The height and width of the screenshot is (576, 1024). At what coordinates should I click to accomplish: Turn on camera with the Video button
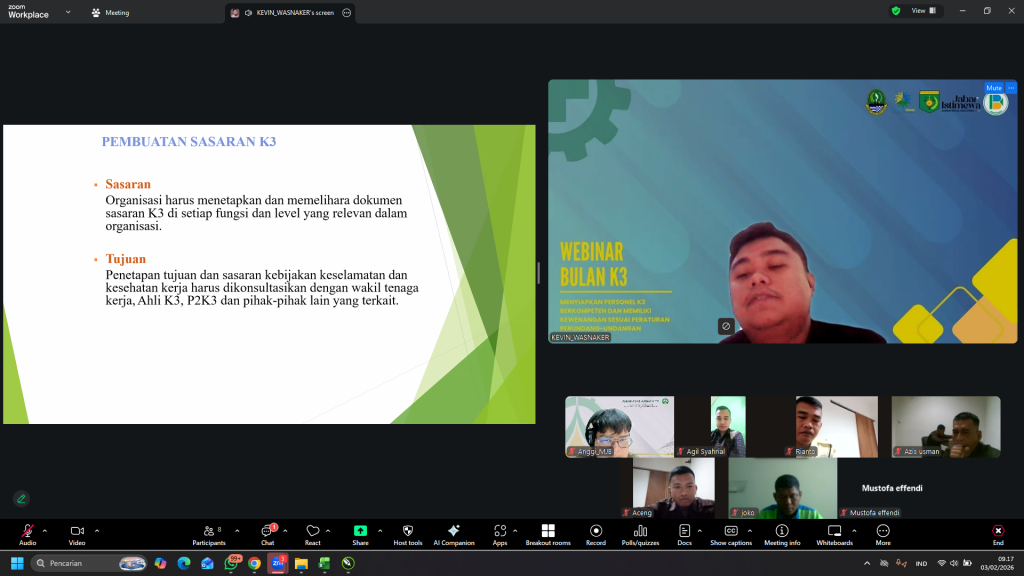[x=77, y=533]
